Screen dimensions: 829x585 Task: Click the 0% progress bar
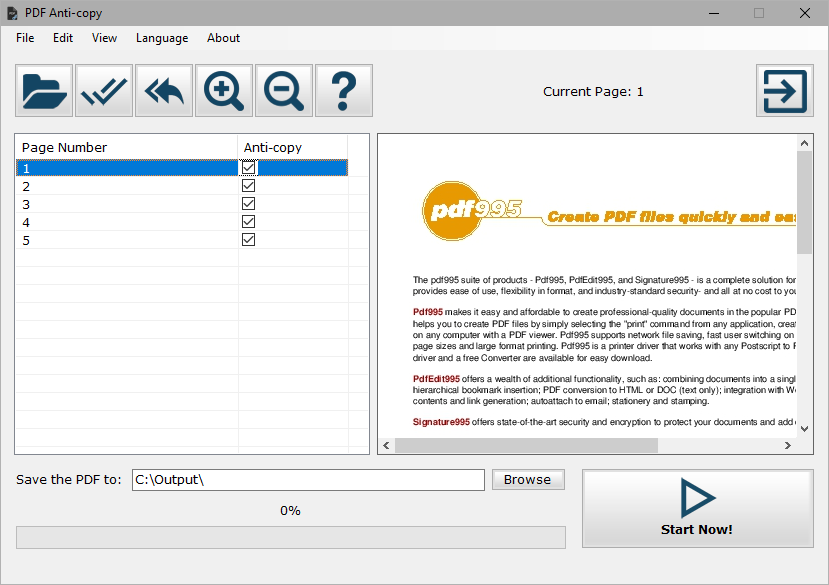291,537
